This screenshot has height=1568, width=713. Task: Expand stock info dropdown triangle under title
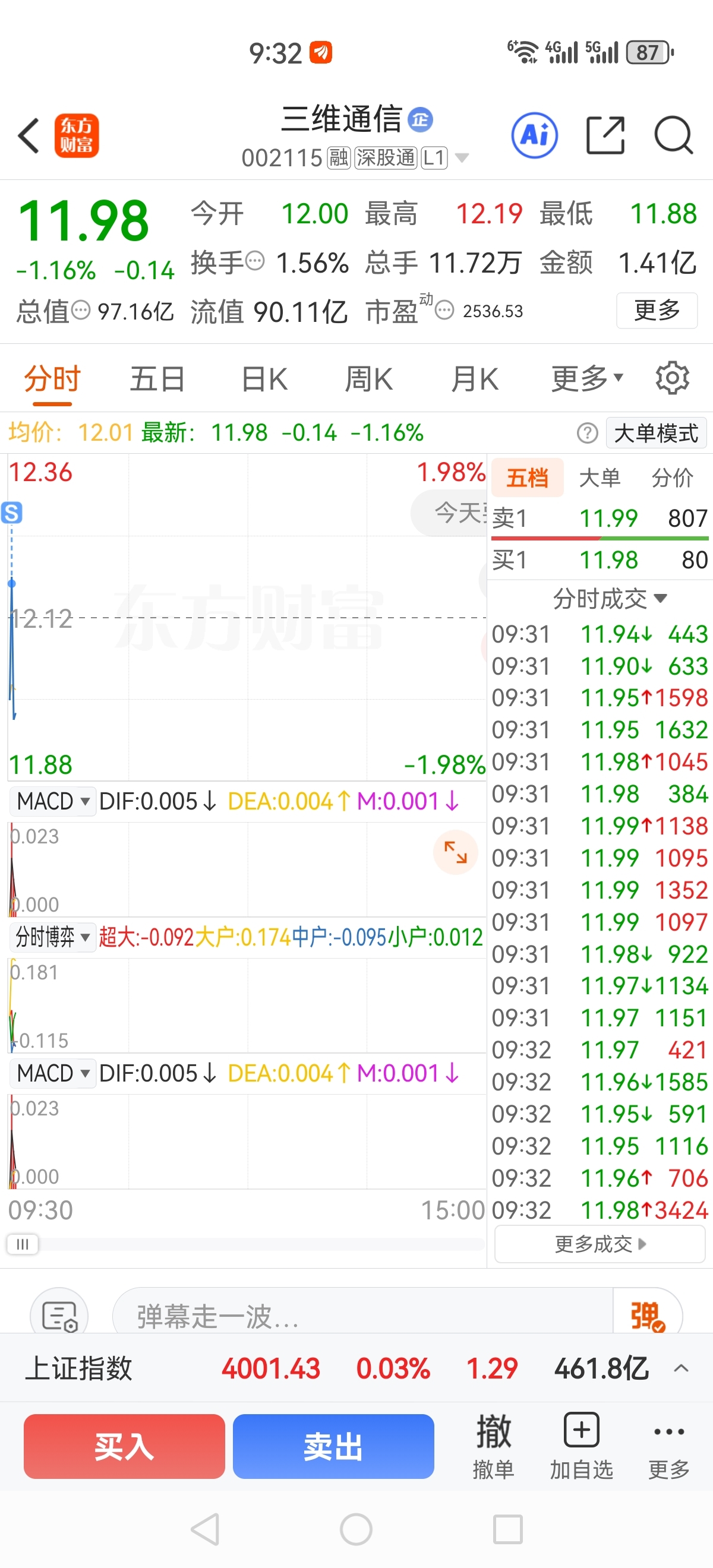click(462, 158)
